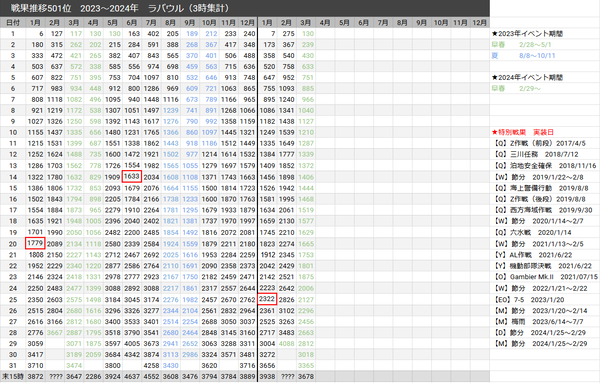Image resolution: width=600 pixels, height=383 pixels.
Task: Click the red ★特別戦果 実装日 heading
Action: (x=522, y=132)
